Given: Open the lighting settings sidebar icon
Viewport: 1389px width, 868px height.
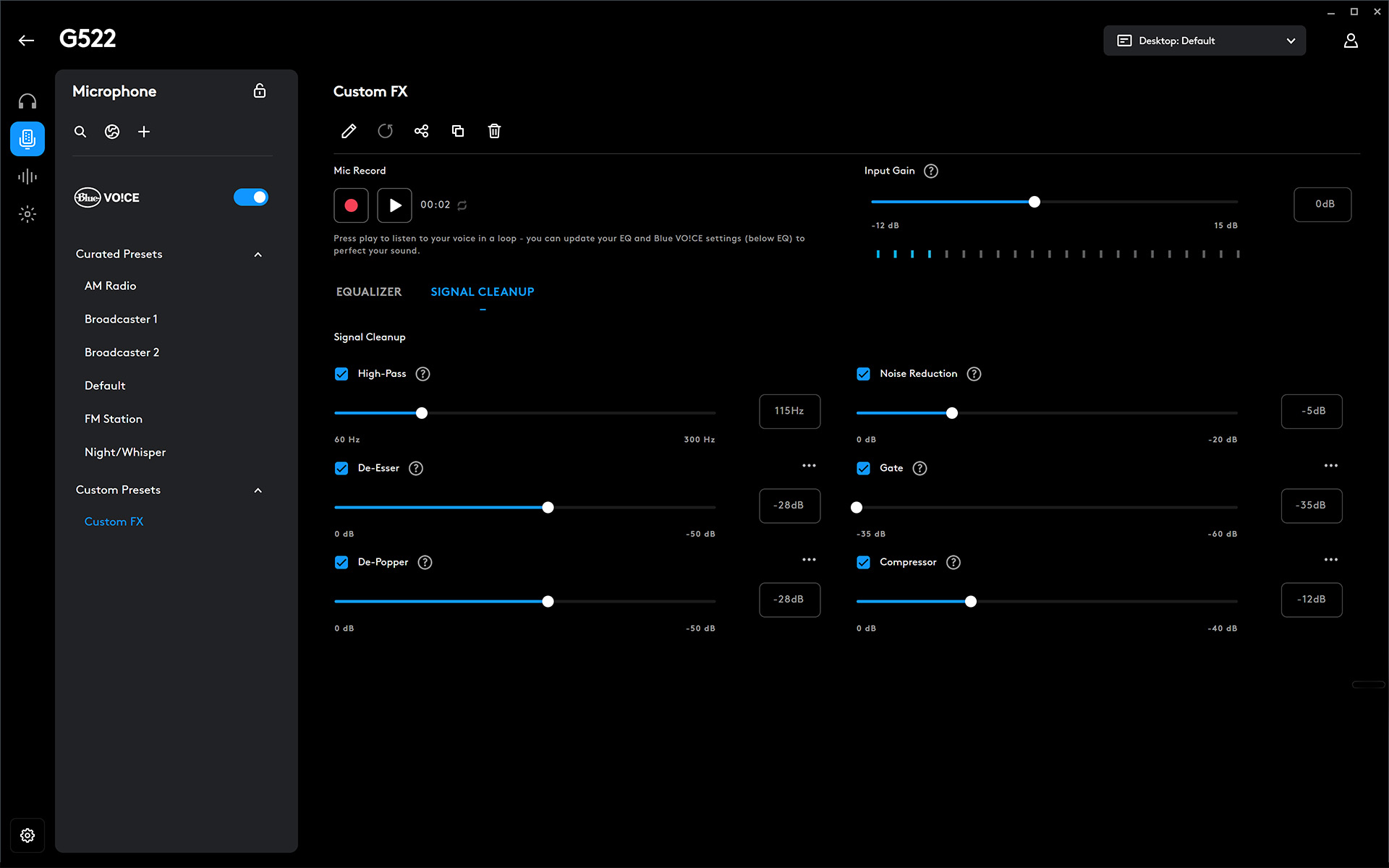Looking at the screenshot, I should (x=27, y=214).
